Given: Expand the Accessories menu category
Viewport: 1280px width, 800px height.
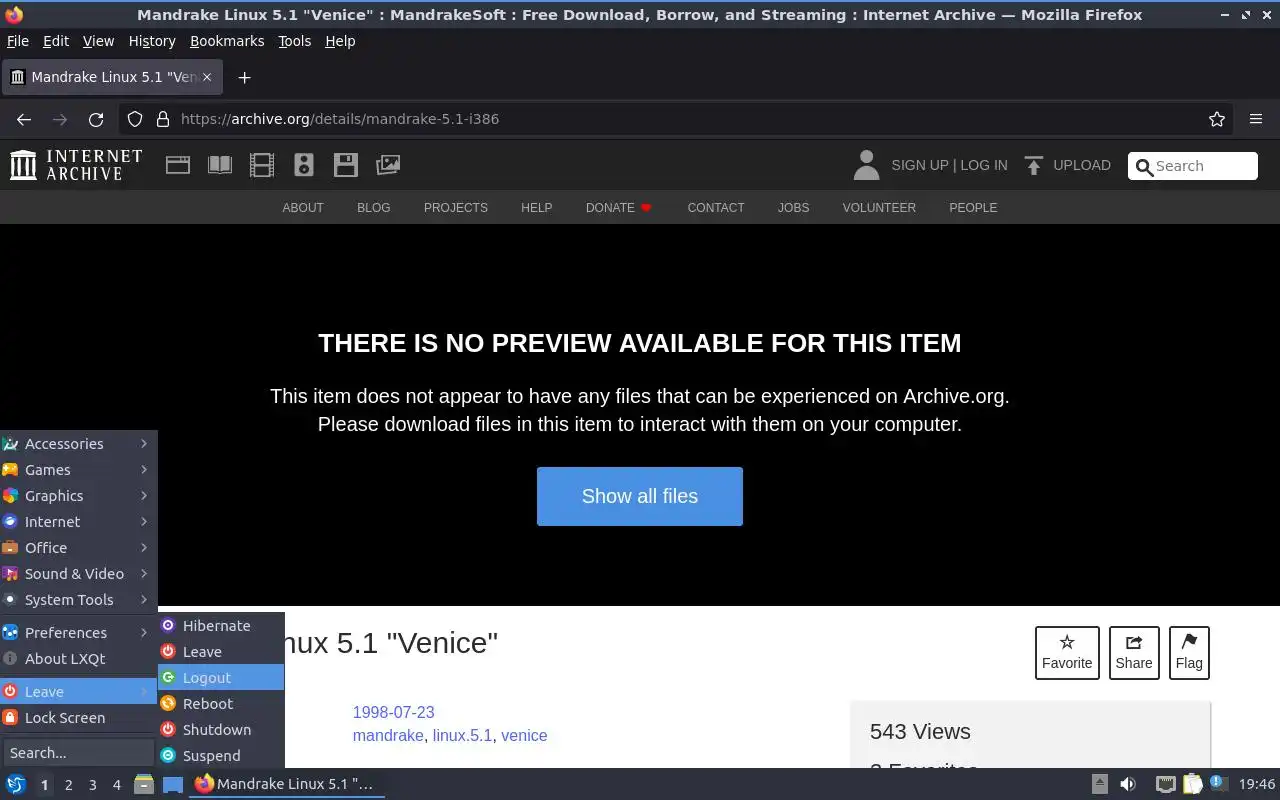Looking at the screenshot, I should 78,444.
